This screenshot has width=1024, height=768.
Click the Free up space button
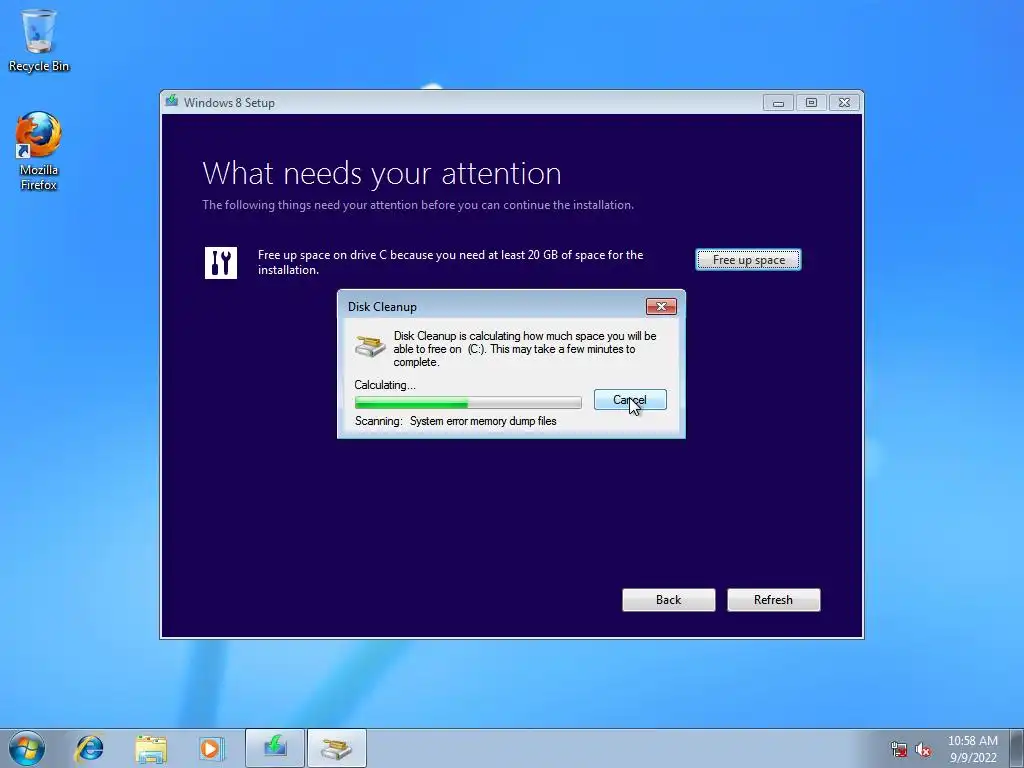748,259
